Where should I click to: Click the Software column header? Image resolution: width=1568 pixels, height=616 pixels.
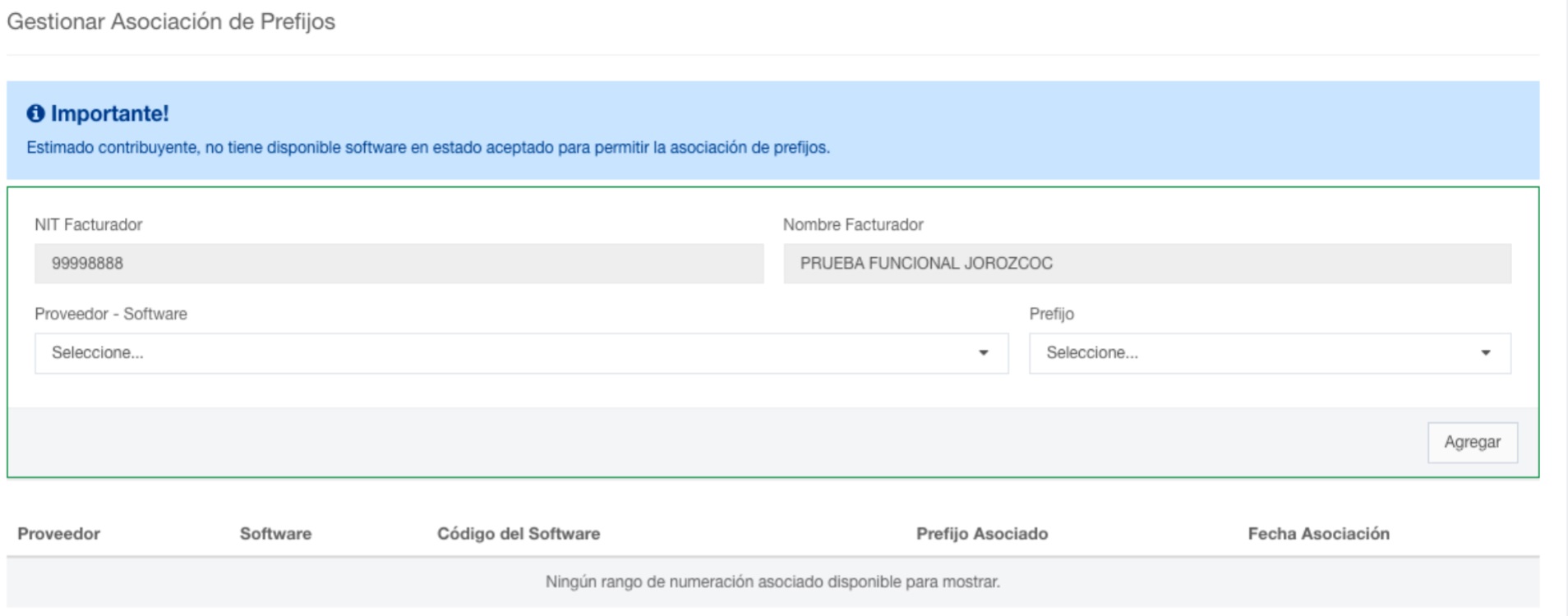[275, 534]
